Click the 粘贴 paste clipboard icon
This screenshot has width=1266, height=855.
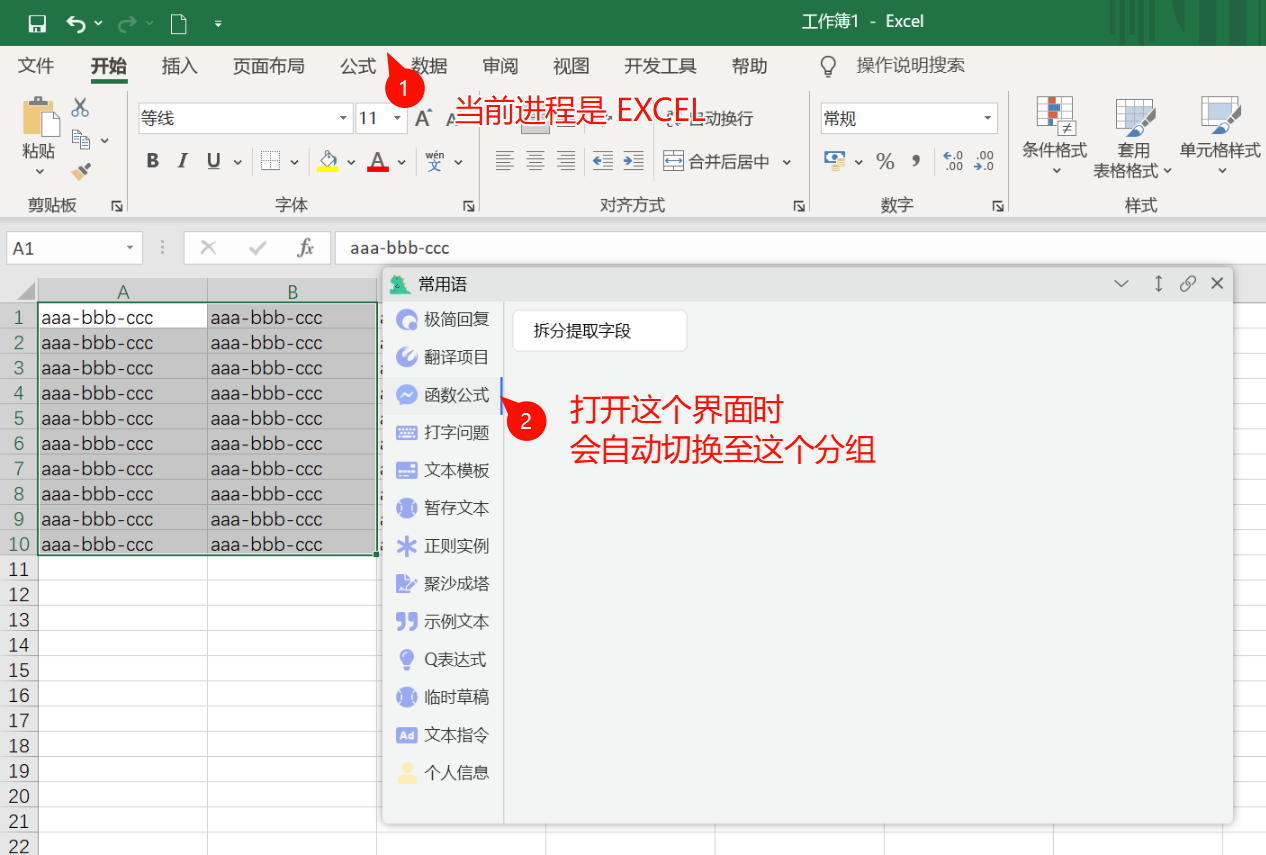point(40,118)
